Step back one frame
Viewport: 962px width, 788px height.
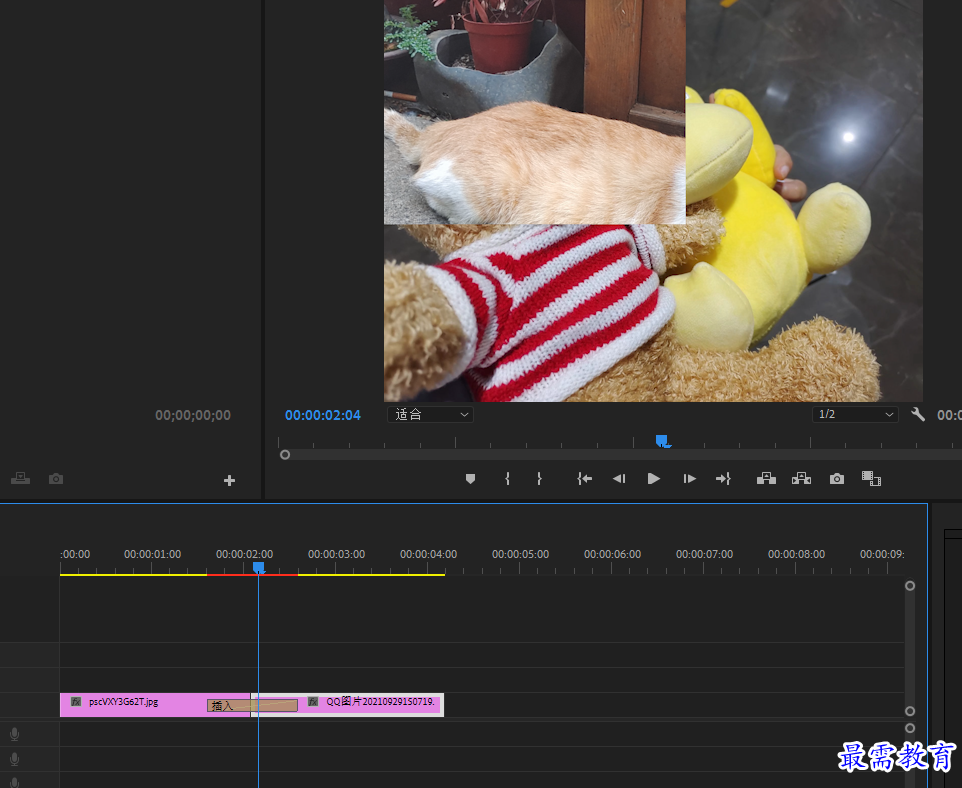coord(618,479)
